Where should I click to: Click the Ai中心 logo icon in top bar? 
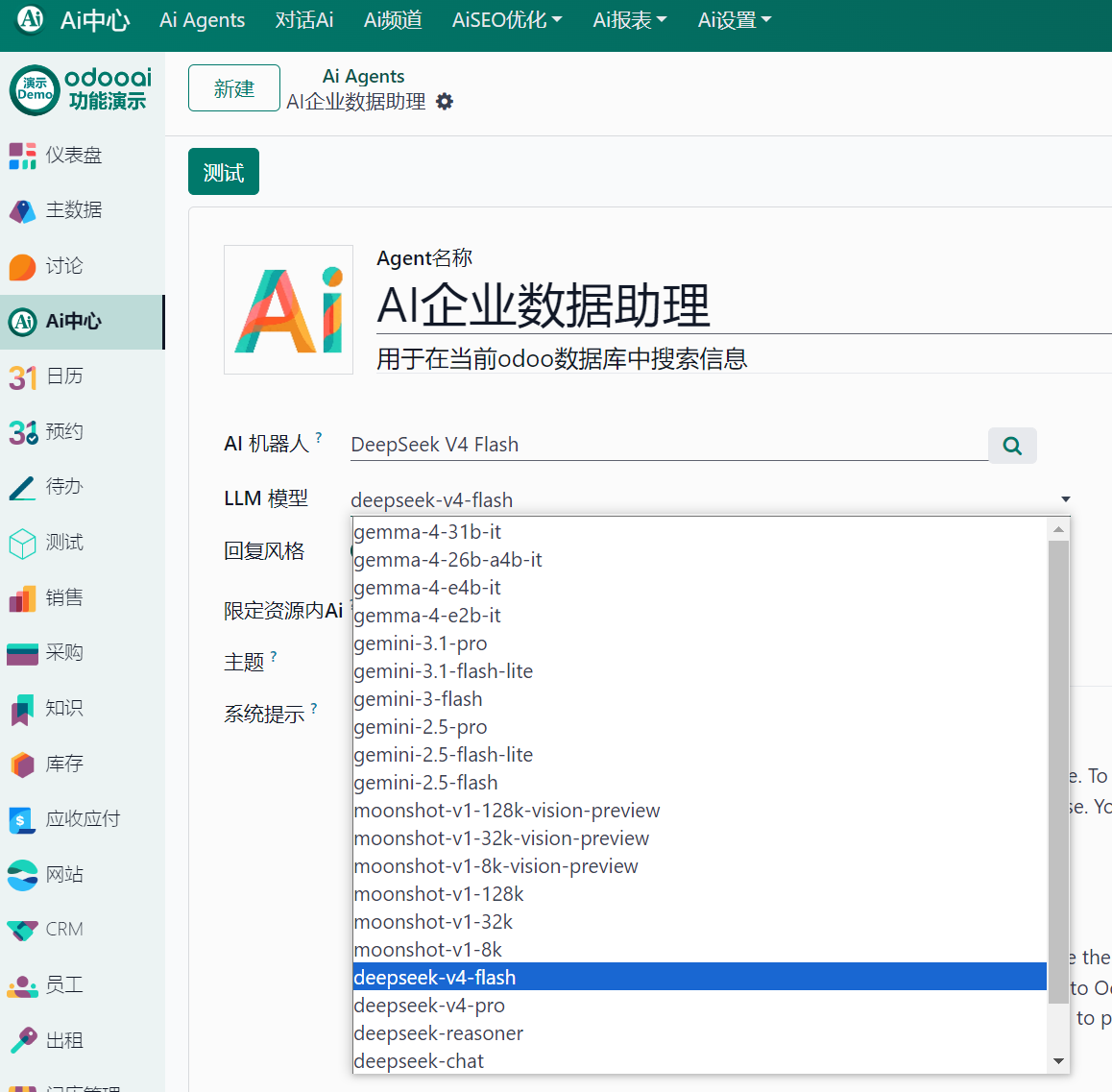click(x=31, y=19)
